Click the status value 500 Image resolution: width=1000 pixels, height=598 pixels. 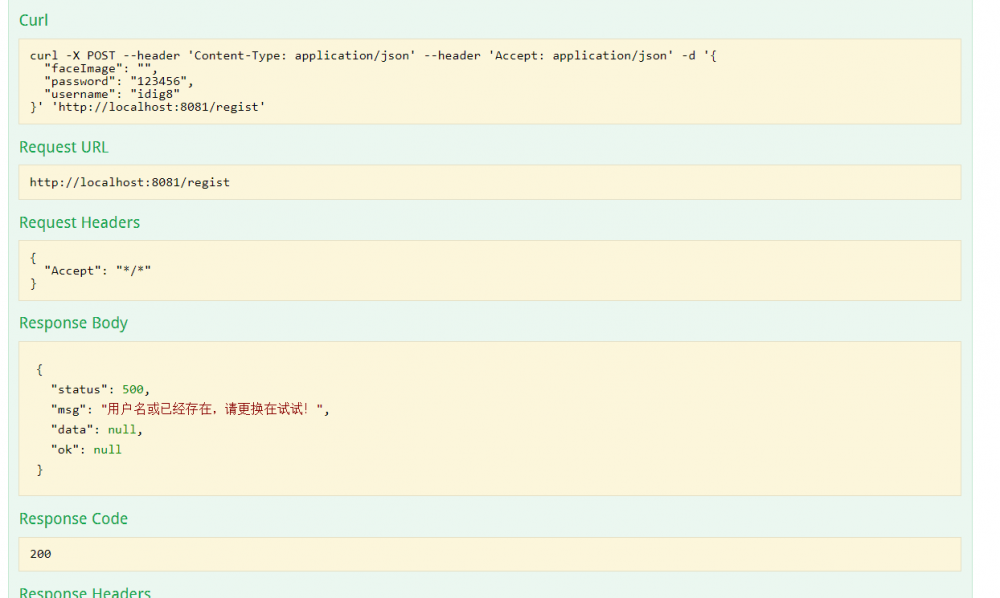point(133,389)
